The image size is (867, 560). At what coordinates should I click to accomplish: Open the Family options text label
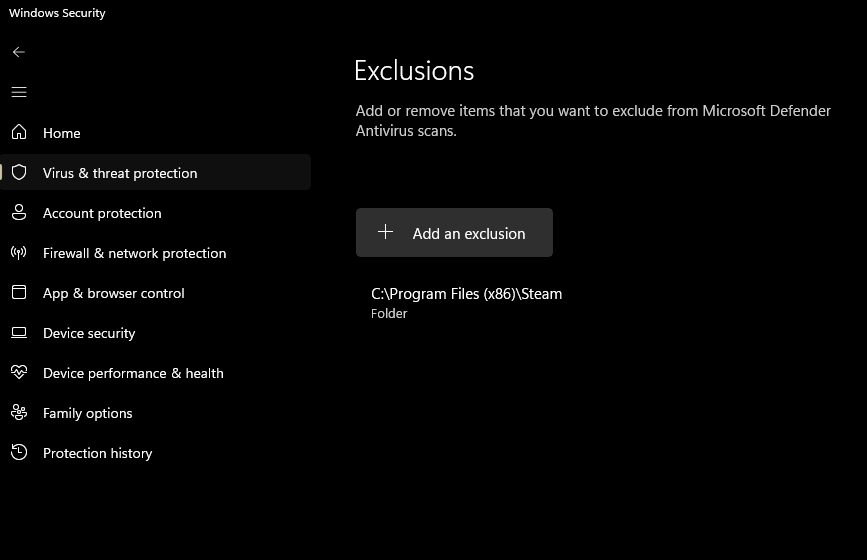pos(88,413)
